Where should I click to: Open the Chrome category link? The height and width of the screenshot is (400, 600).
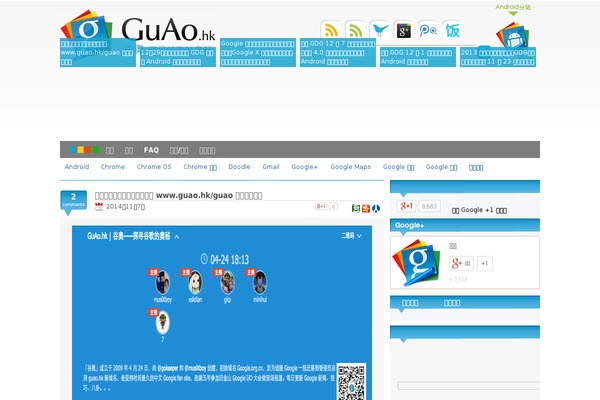tap(113, 167)
